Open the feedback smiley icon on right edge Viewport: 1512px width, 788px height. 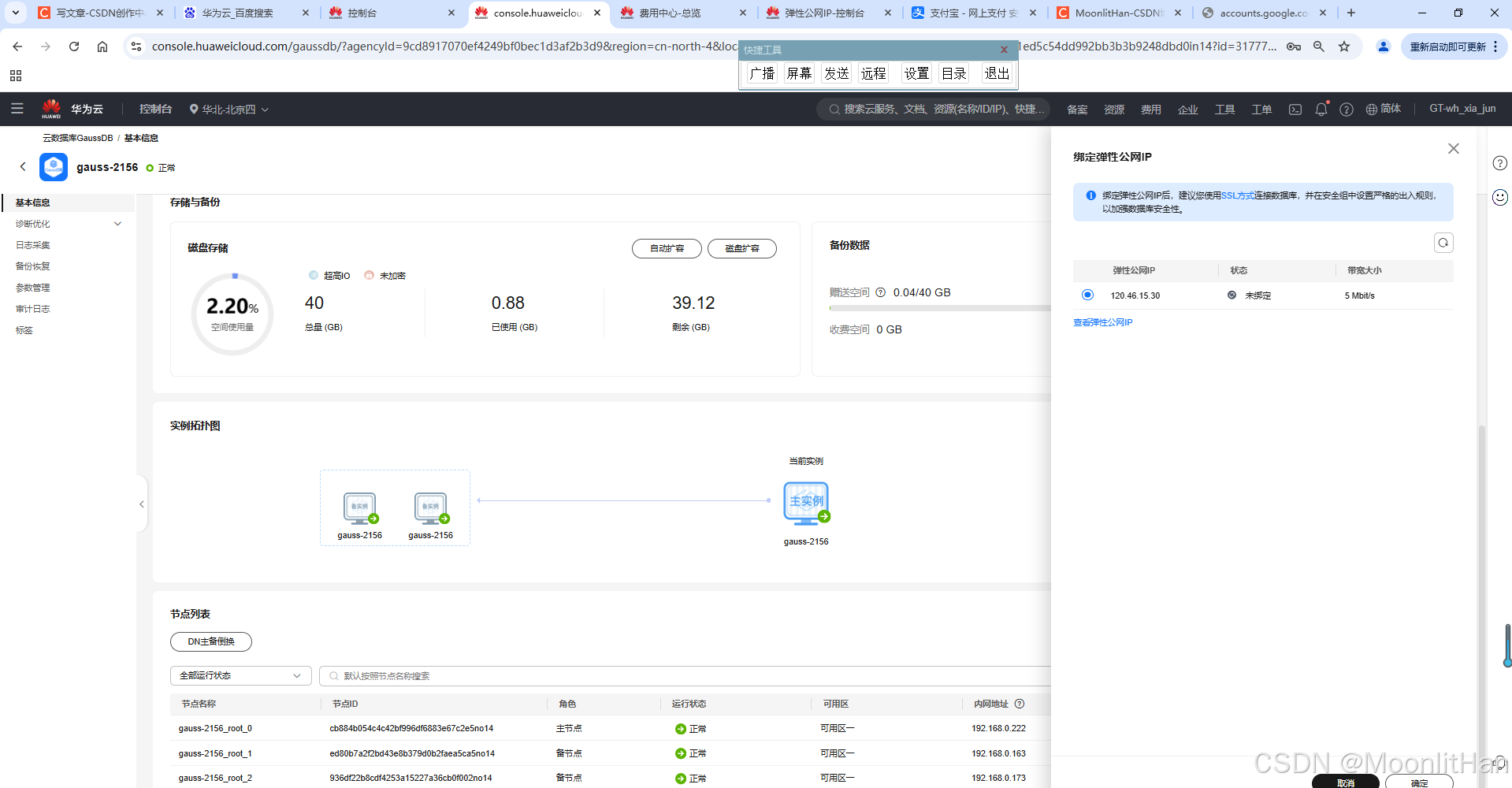(x=1499, y=197)
